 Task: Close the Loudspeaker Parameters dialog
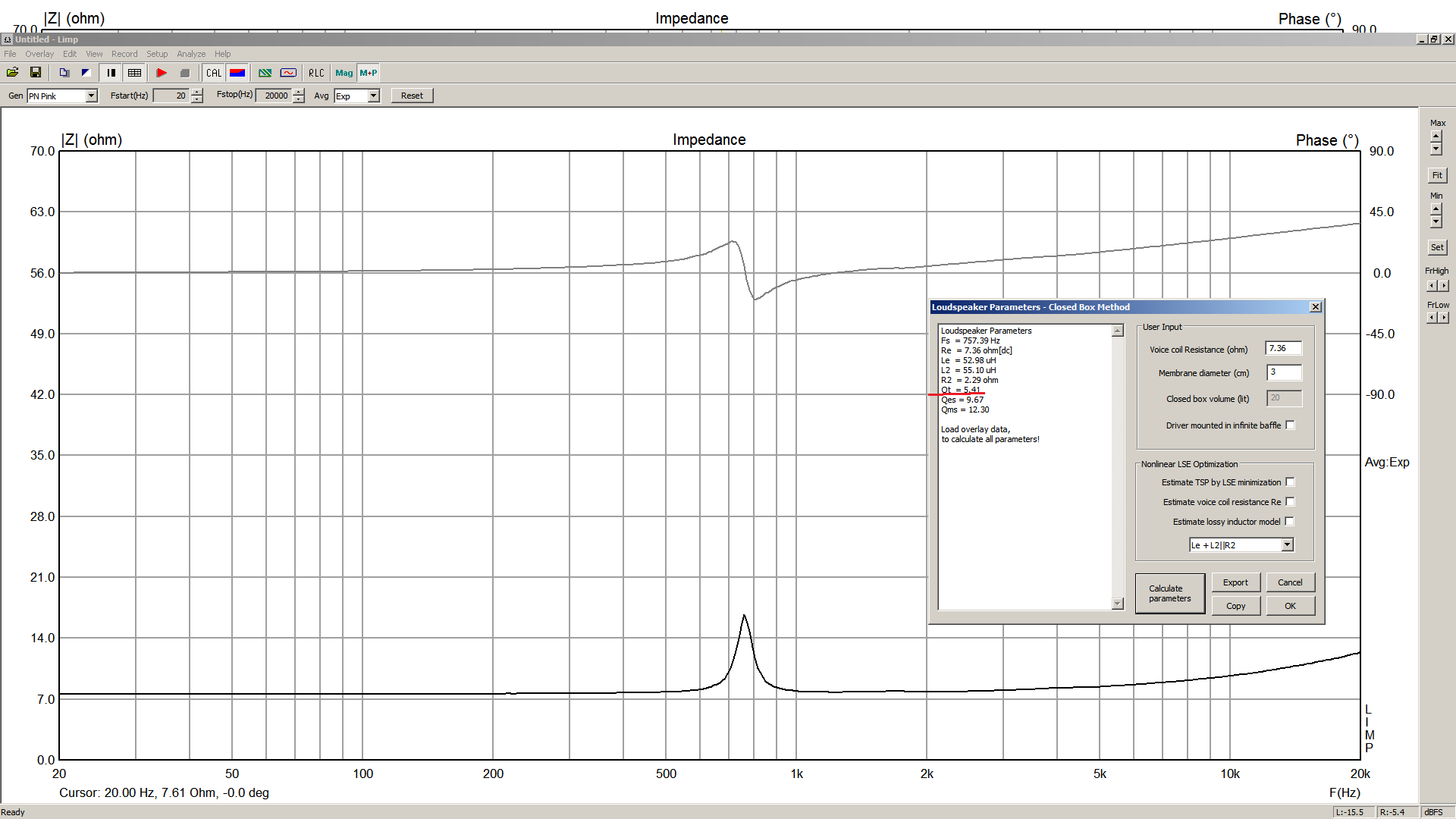(x=1316, y=307)
